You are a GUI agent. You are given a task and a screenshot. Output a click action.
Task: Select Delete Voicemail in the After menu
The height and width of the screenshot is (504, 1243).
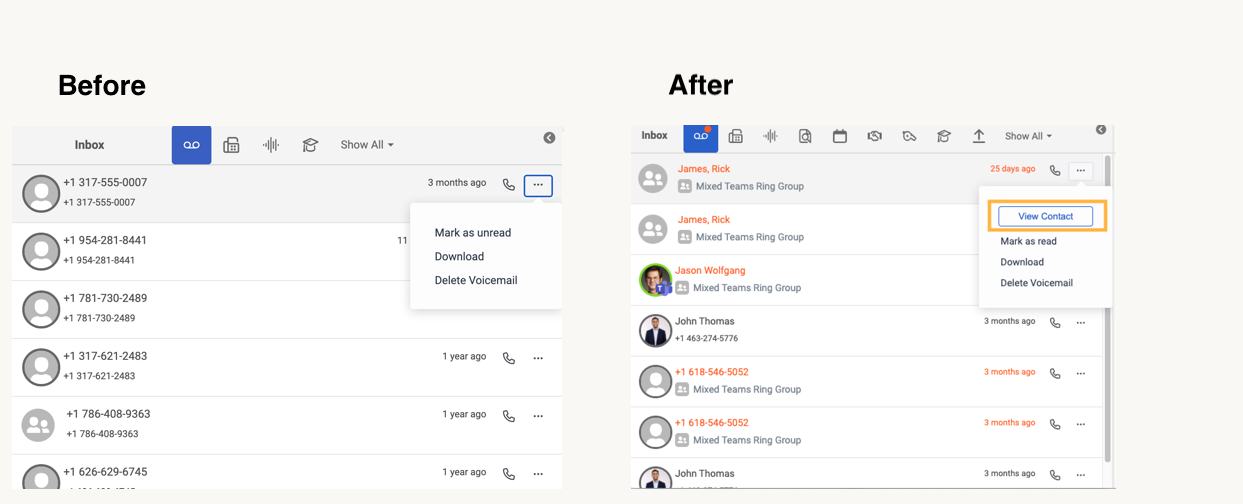click(x=1036, y=283)
